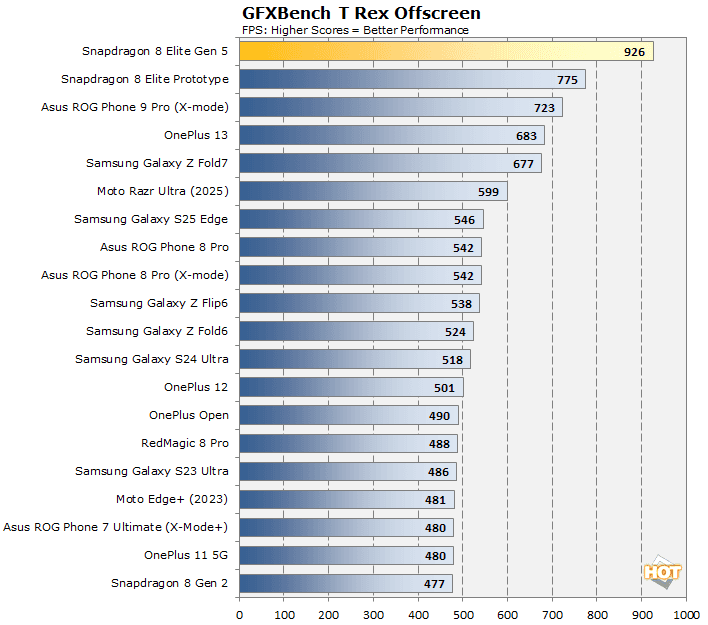The width and height of the screenshot is (708, 625).
Task: Click the Snapdragon 8 Elite Prototype bar
Action: click(x=411, y=79)
